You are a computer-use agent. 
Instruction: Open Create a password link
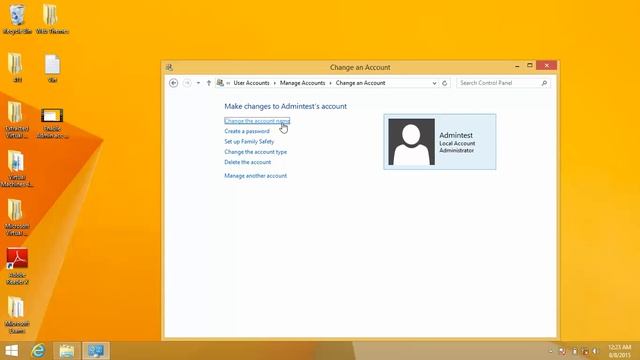coord(247,131)
